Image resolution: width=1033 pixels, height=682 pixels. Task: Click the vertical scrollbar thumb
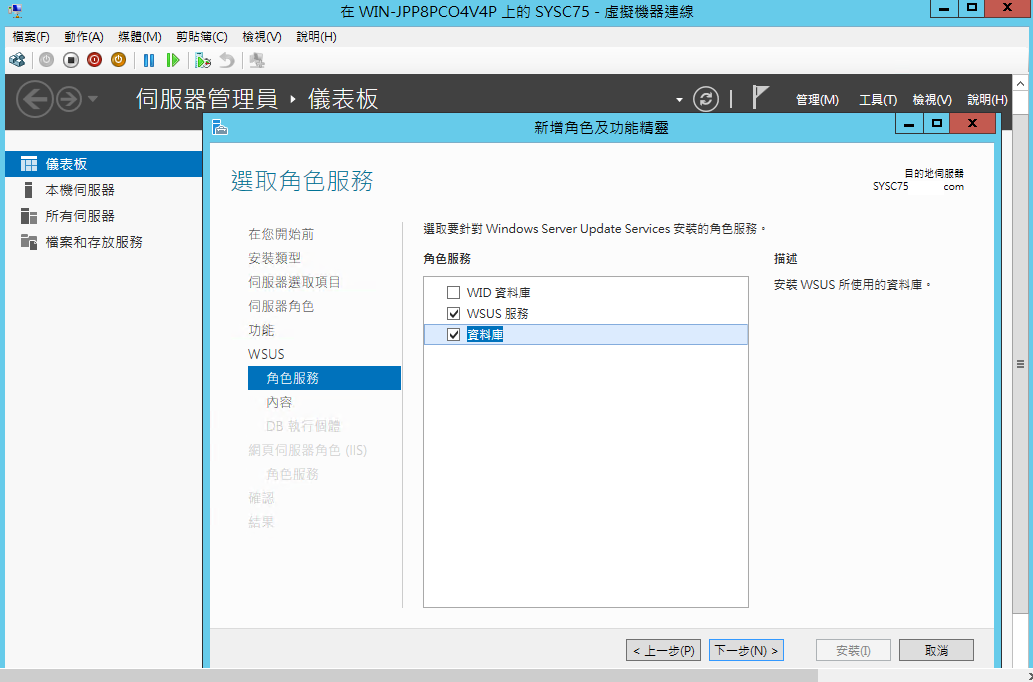click(x=1020, y=364)
